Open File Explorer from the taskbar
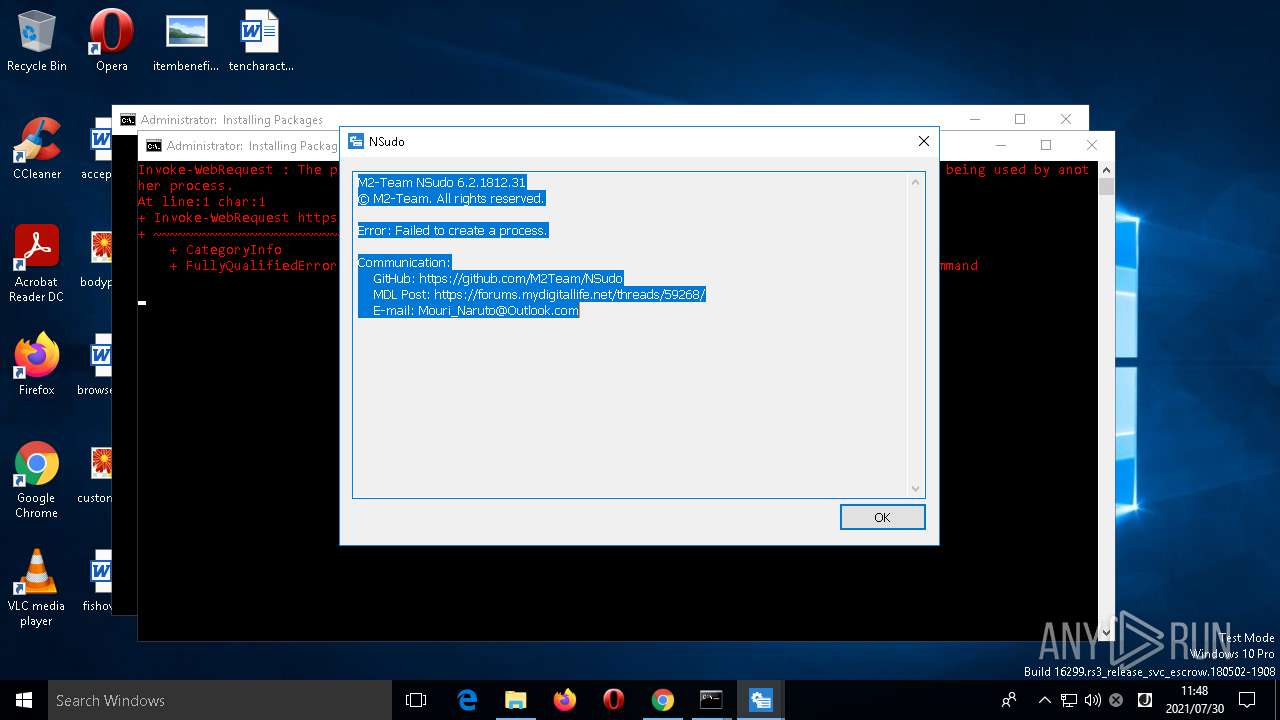This screenshot has height=720, width=1280. click(x=515, y=700)
